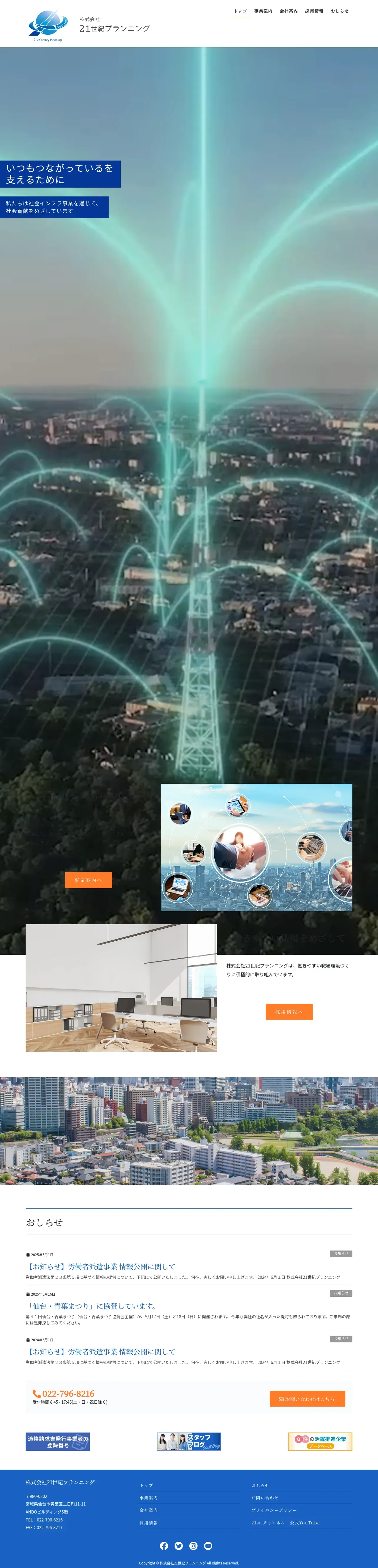
Task: Open footer 21st チャンネル 公式YouTube link
Action: pos(286,1523)
